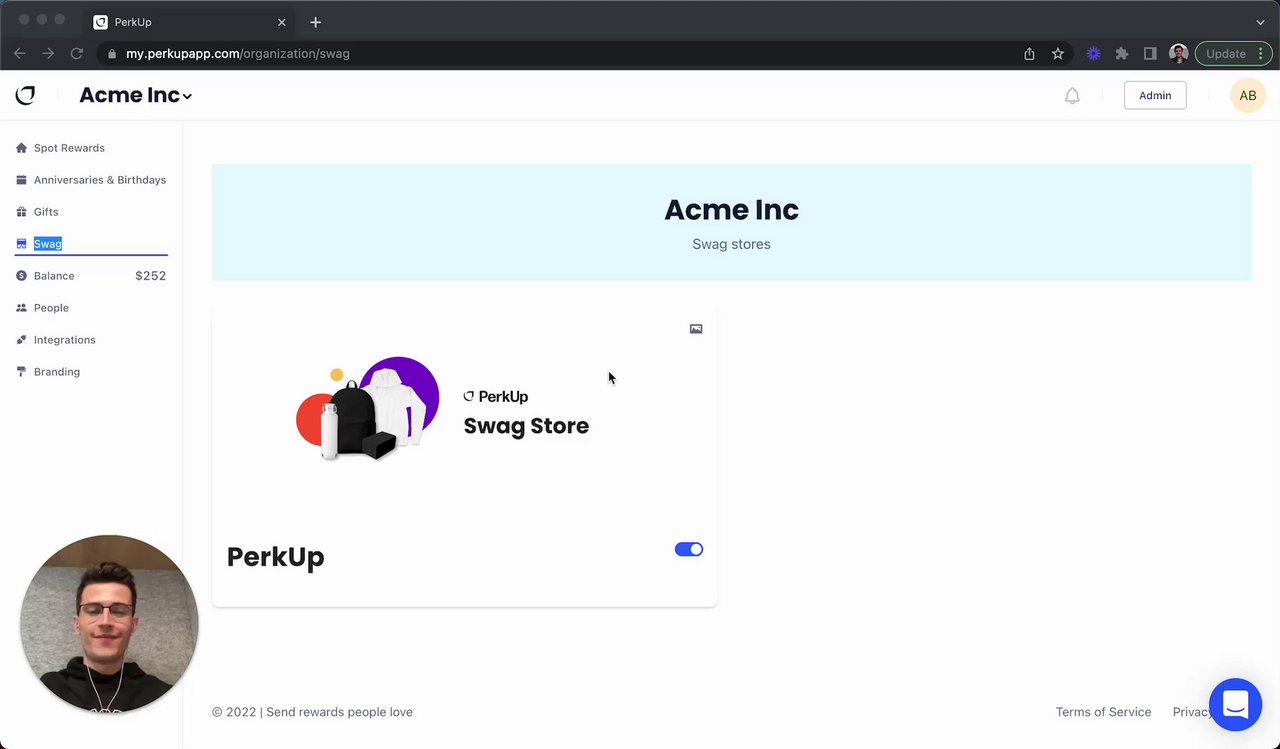Click the browser forward arrow
Viewport: 1280px width, 749px height.
48,54
